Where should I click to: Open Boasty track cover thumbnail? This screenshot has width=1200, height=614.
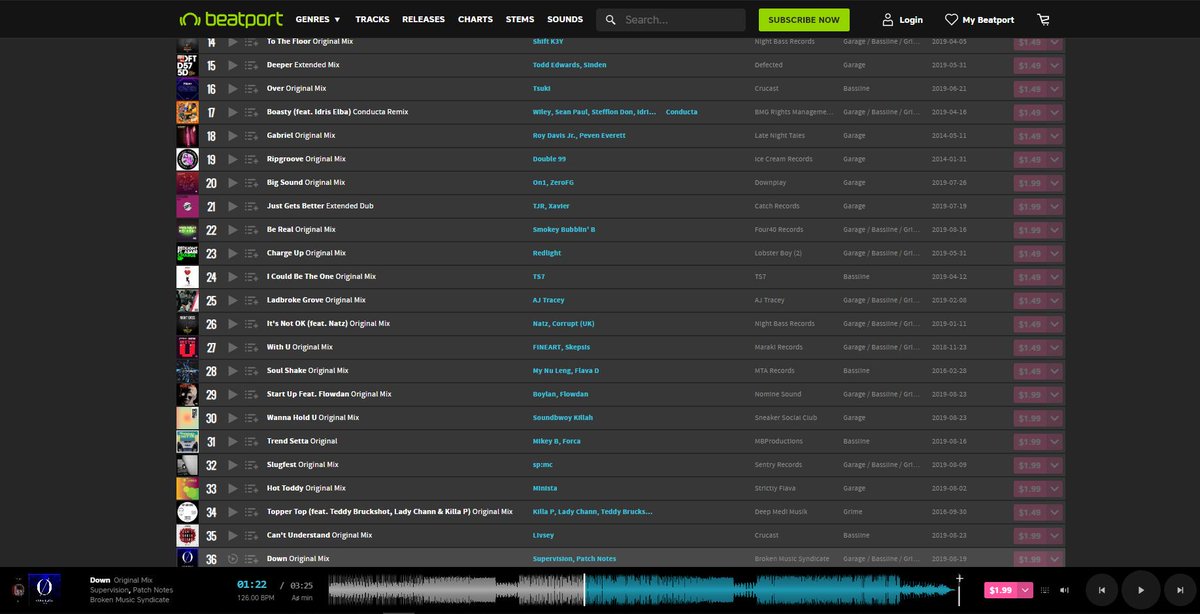(x=187, y=112)
